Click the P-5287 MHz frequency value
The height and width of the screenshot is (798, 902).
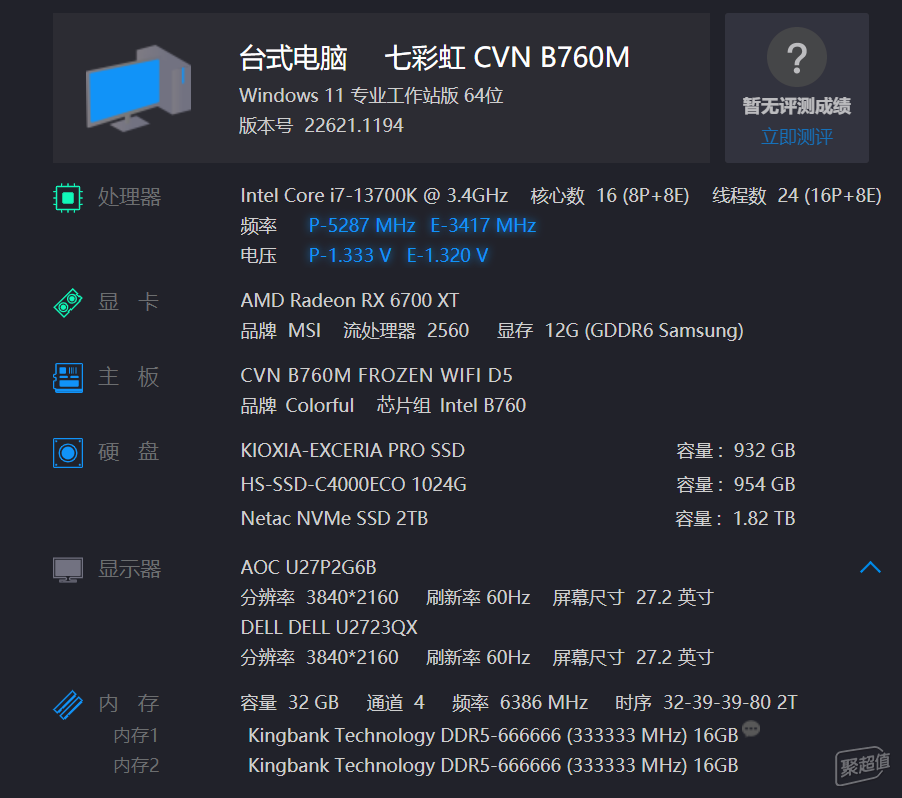(362, 226)
